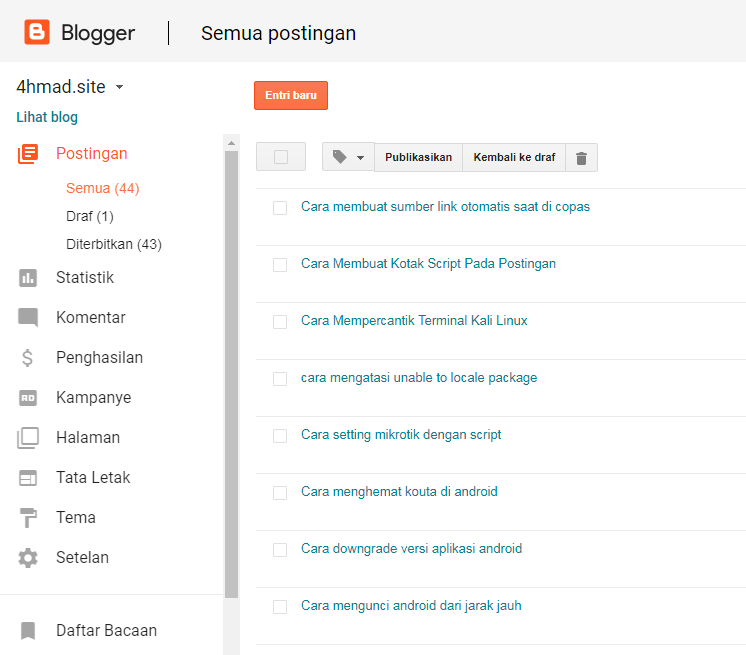Screen dimensions: 746x655
Task: Click the Tema paint roller icon
Action: [x=28, y=518]
